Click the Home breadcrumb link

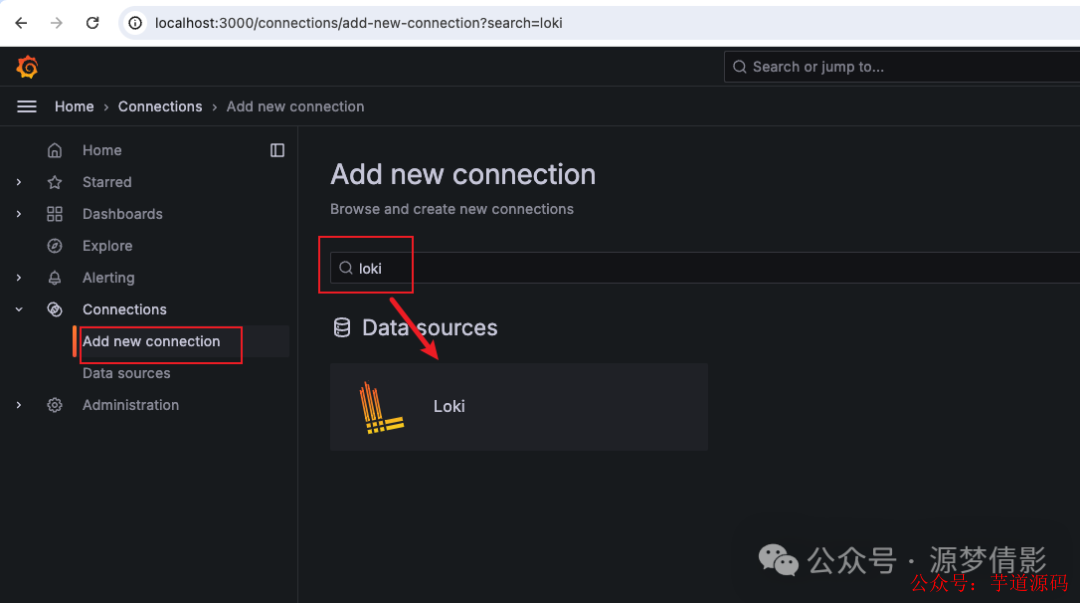point(74,106)
